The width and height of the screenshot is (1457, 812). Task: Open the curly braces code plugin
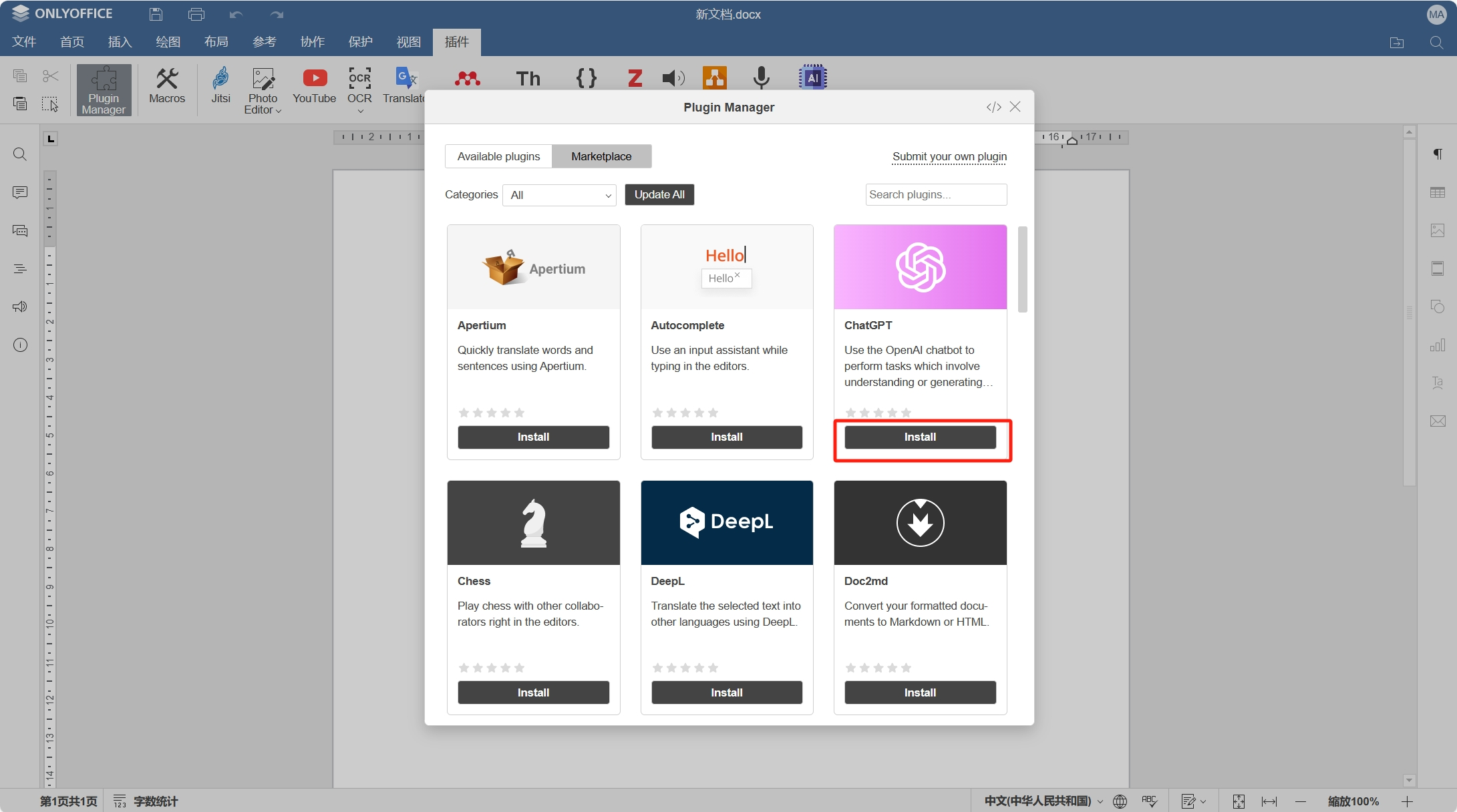(x=587, y=78)
